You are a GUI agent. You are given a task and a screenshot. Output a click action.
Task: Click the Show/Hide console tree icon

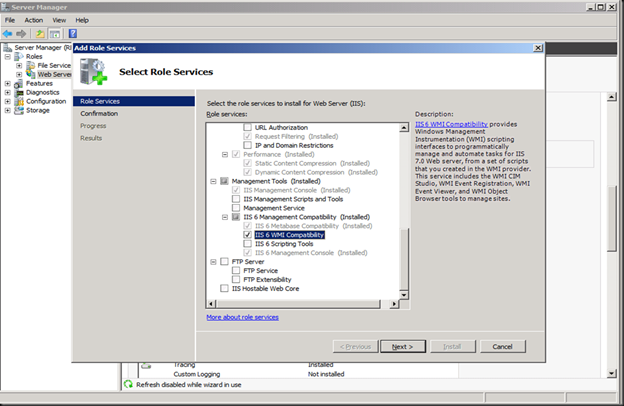[55, 34]
